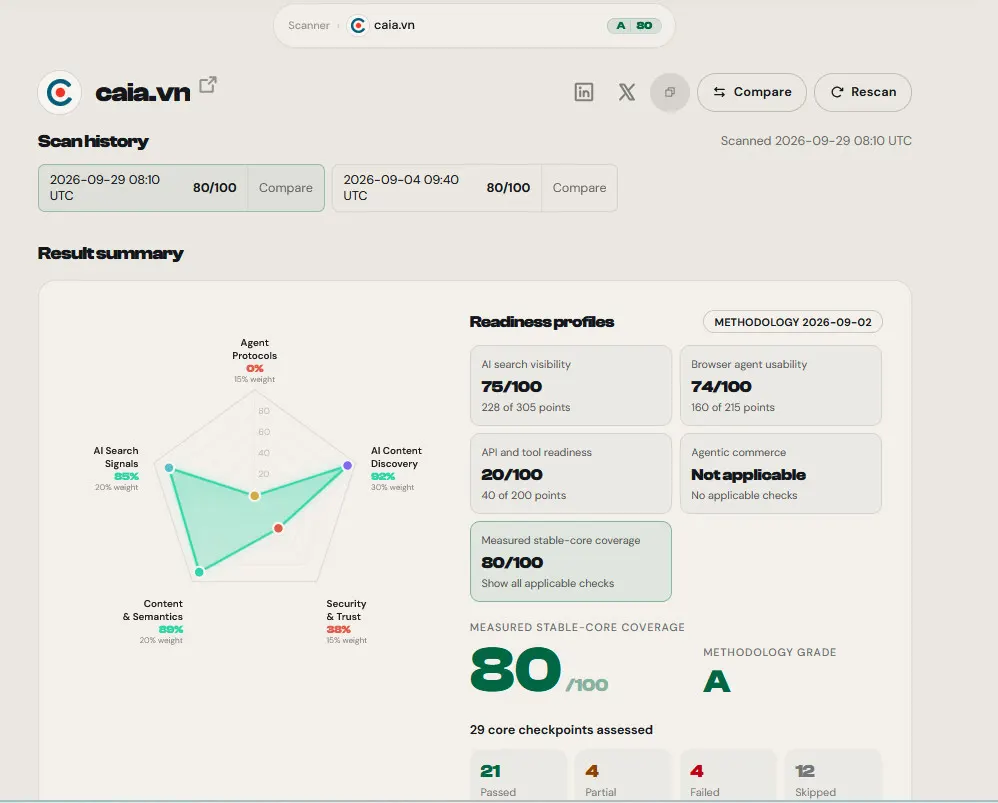Viewport: 998px width, 803px height.
Task: Click the 29 core checkpoints assessed text
Action: [561, 730]
